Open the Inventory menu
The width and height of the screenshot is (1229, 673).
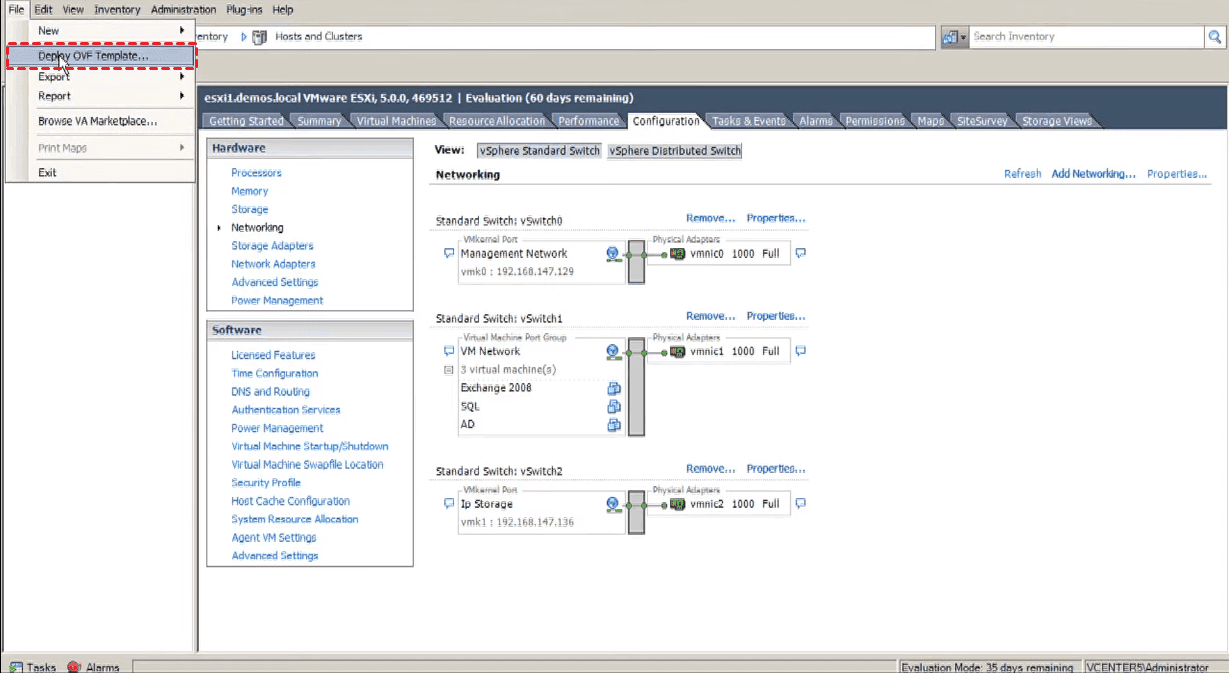coord(117,10)
